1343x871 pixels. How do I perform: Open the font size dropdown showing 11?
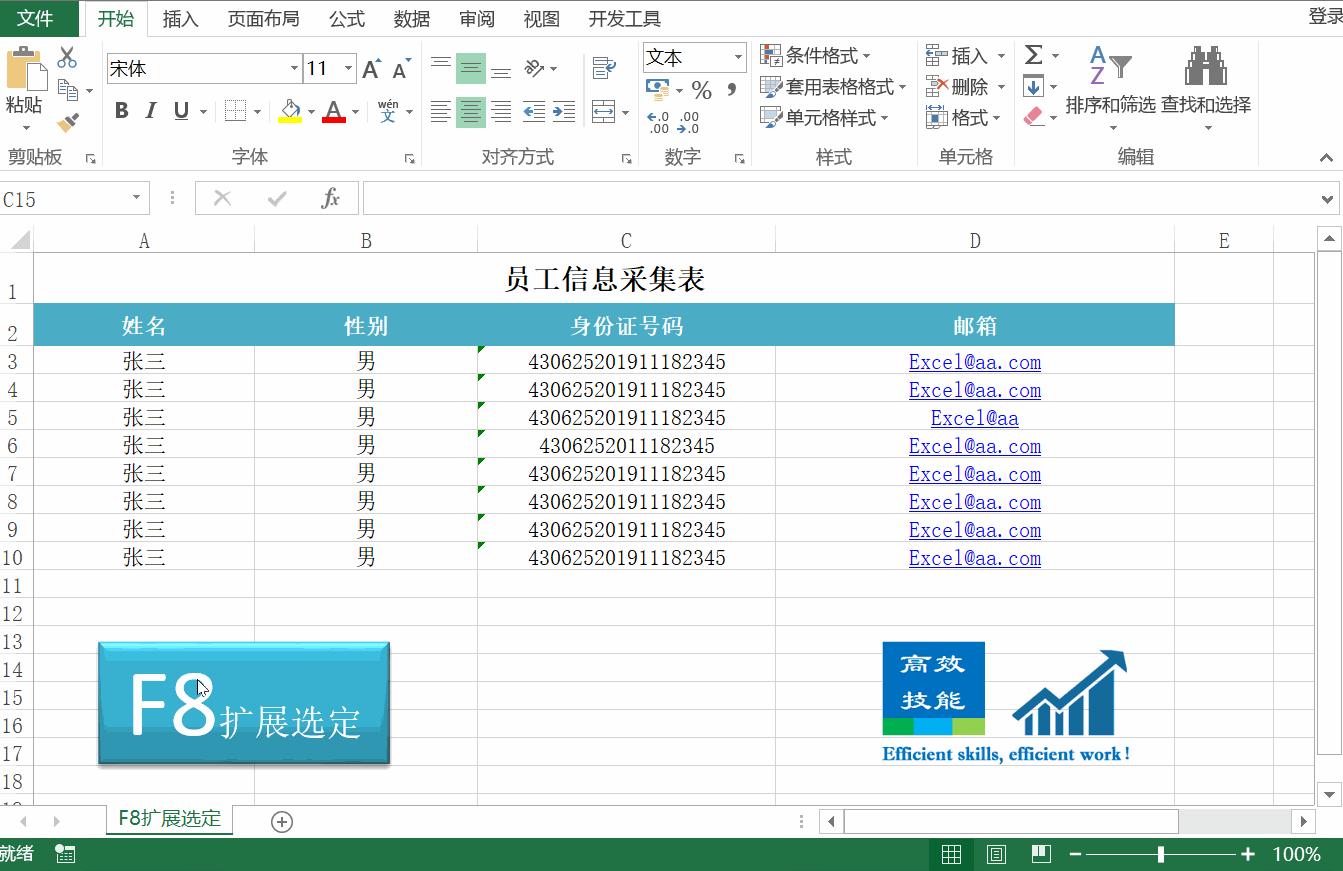[347, 68]
